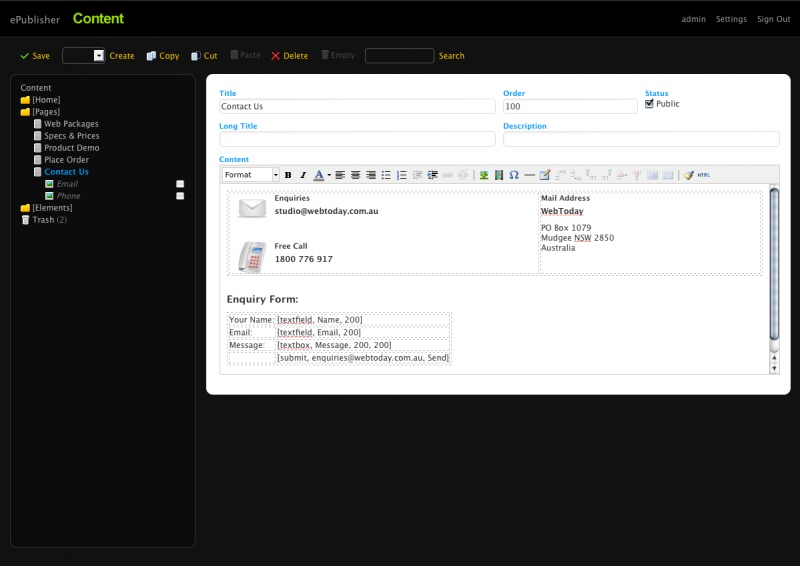Click the Save button
Screen dimensions: 800x566
pyautogui.click(x=35, y=56)
